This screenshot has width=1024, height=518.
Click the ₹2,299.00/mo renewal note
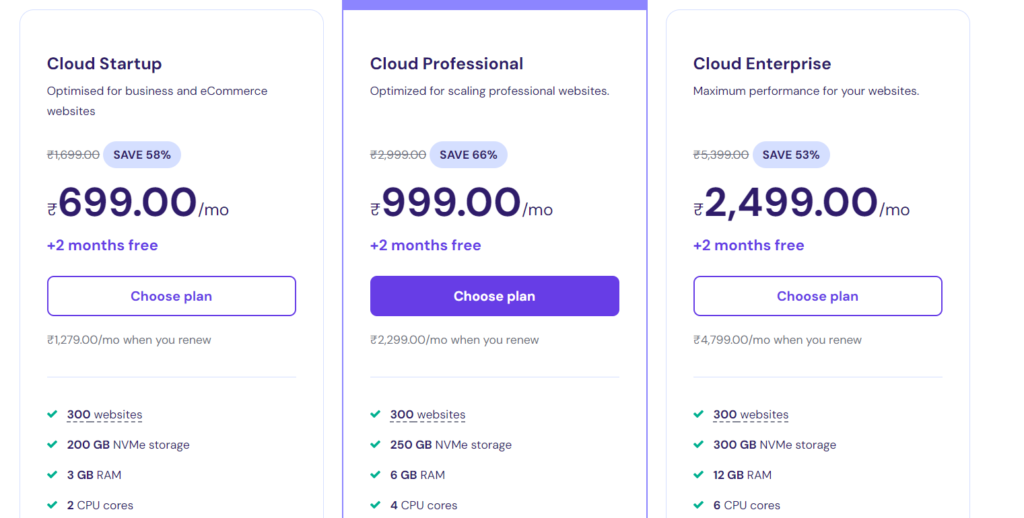pyautogui.click(x=455, y=340)
